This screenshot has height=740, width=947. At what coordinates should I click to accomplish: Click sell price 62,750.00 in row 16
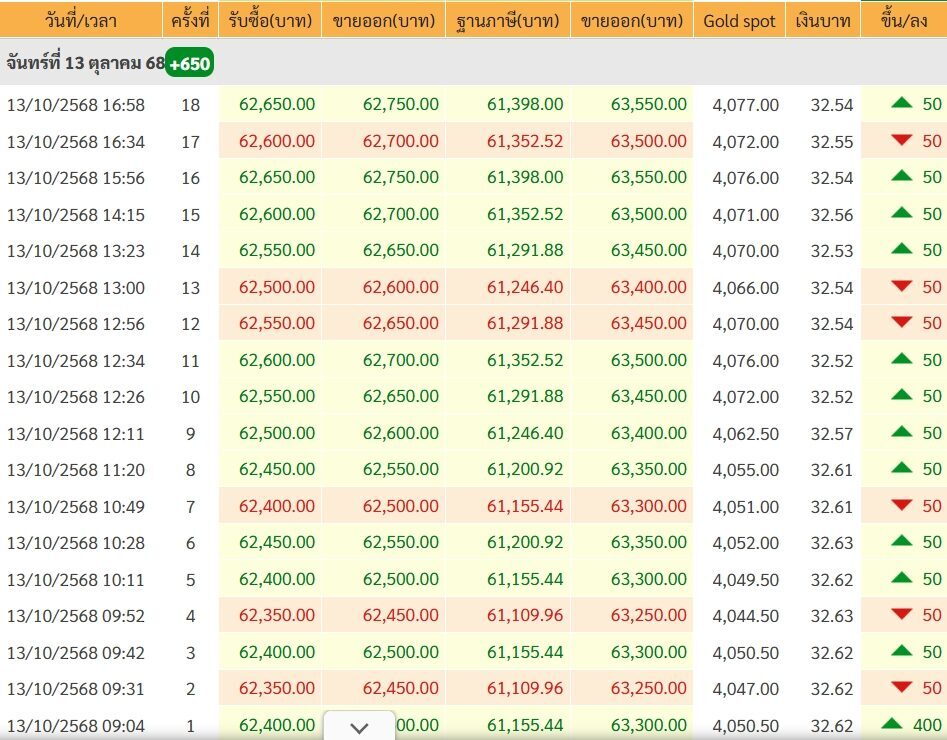(x=401, y=178)
